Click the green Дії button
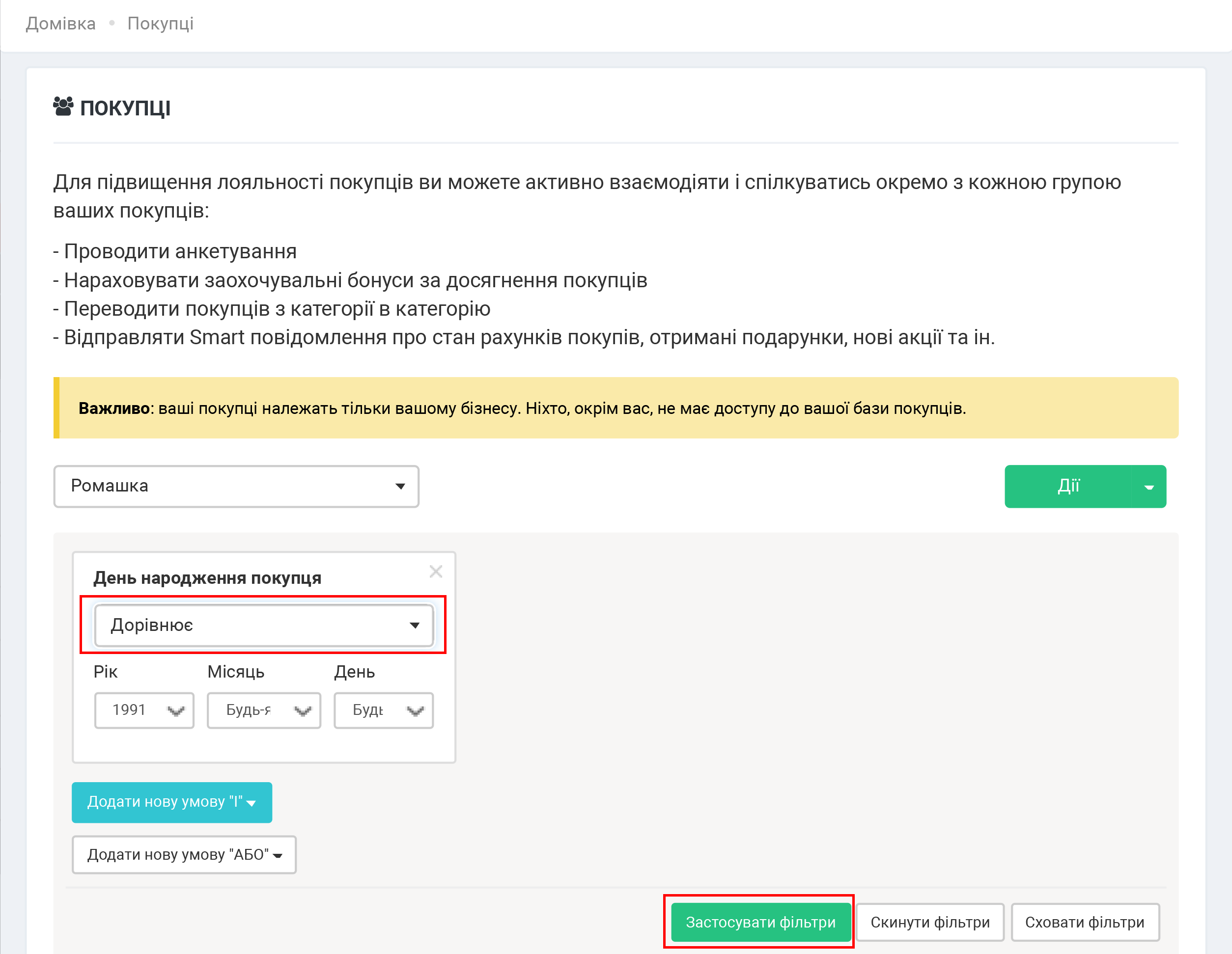The height and width of the screenshot is (954, 1232). [x=1068, y=486]
